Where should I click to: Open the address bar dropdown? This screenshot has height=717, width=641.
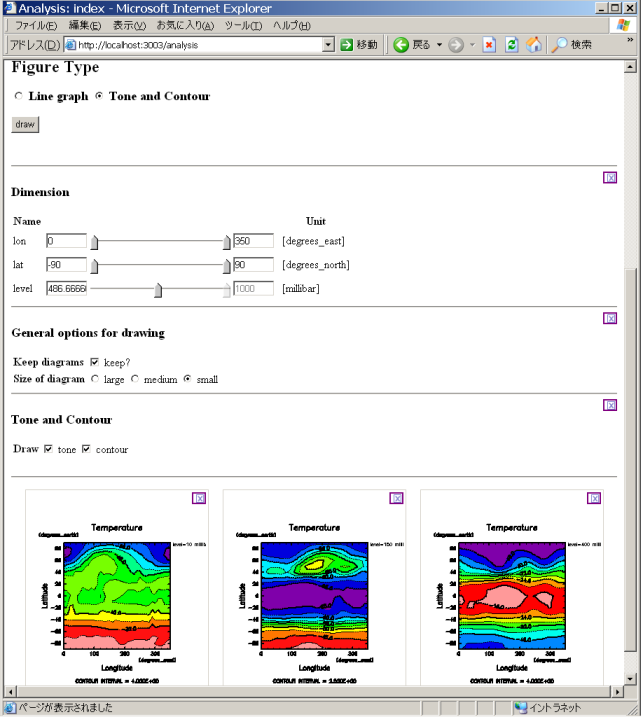pyautogui.click(x=328, y=45)
